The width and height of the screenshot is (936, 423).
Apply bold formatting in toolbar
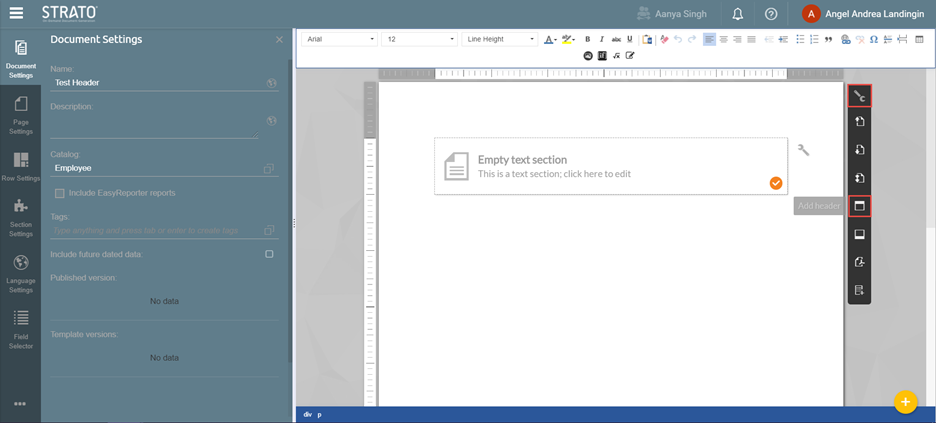[x=587, y=40]
